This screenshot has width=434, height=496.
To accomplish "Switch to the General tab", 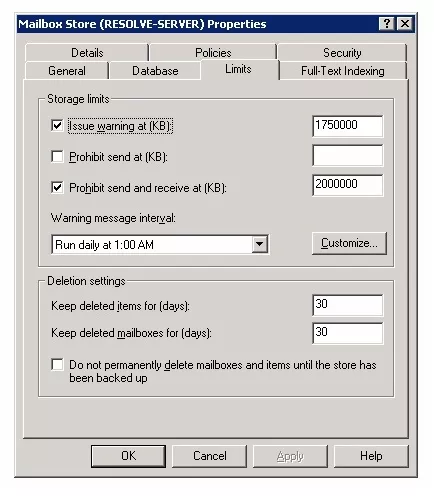I will coord(67,71).
